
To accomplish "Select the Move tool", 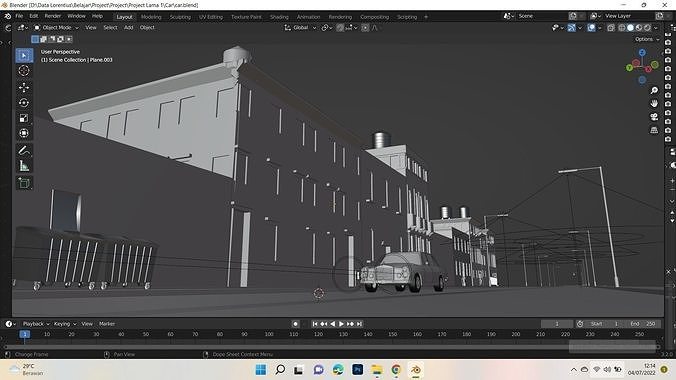I will (24, 87).
